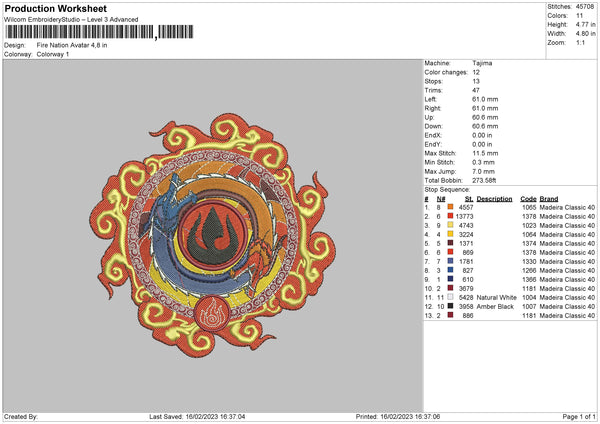
Task: Click the Trims value '47'
Action: [x=476, y=90]
